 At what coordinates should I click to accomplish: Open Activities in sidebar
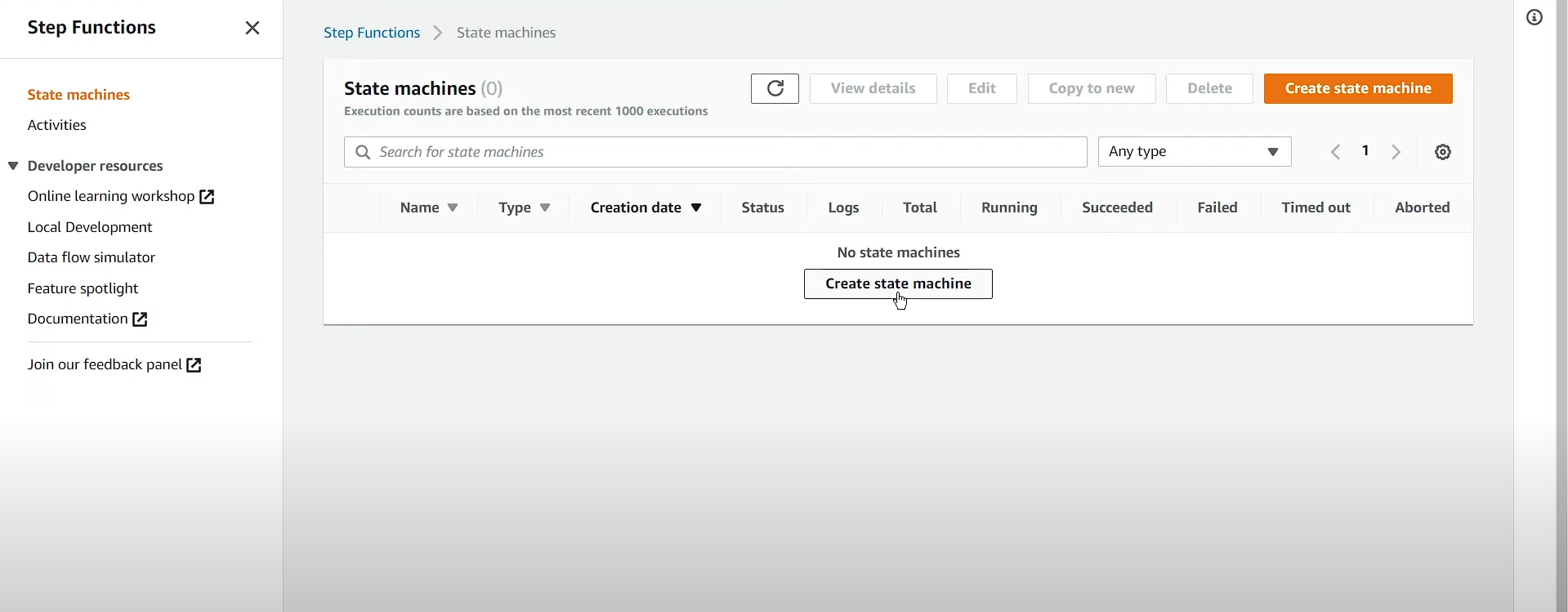pyautogui.click(x=56, y=125)
